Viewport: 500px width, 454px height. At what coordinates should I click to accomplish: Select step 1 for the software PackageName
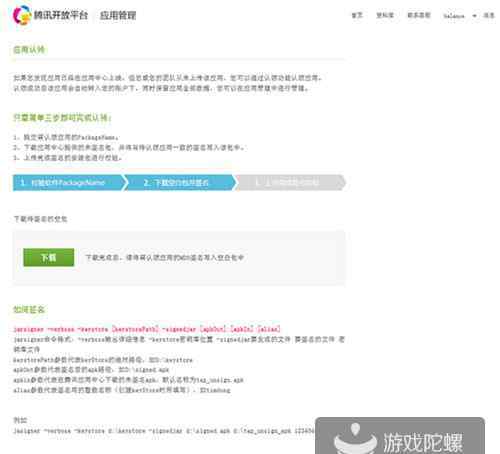68,183
